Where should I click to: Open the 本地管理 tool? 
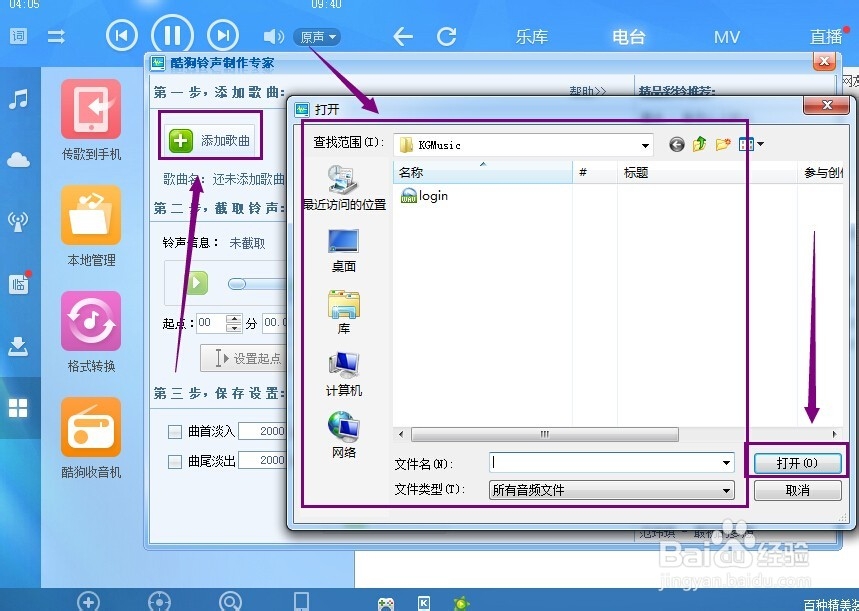click(91, 226)
